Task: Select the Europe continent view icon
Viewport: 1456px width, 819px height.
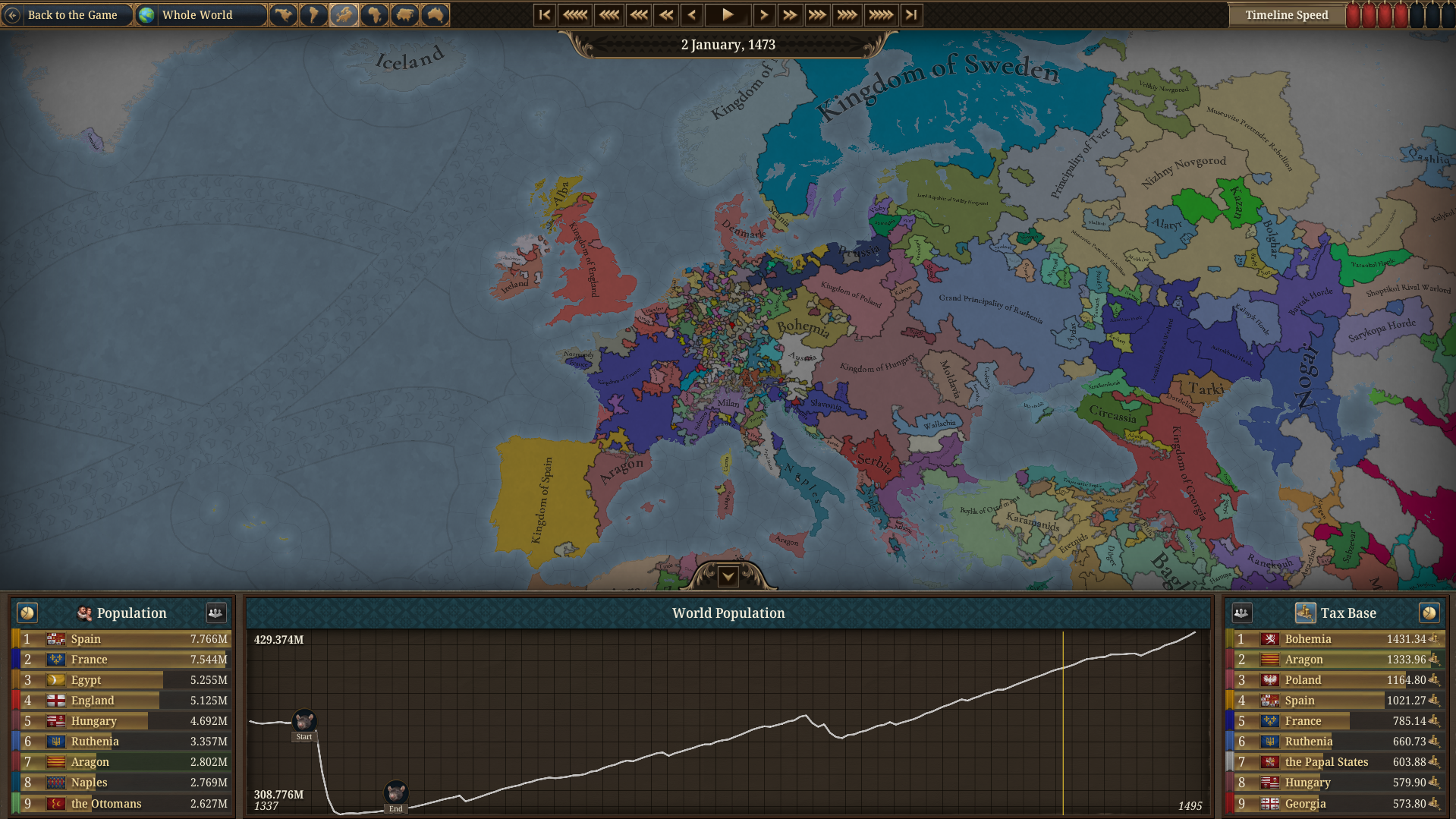Action: [344, 14]
